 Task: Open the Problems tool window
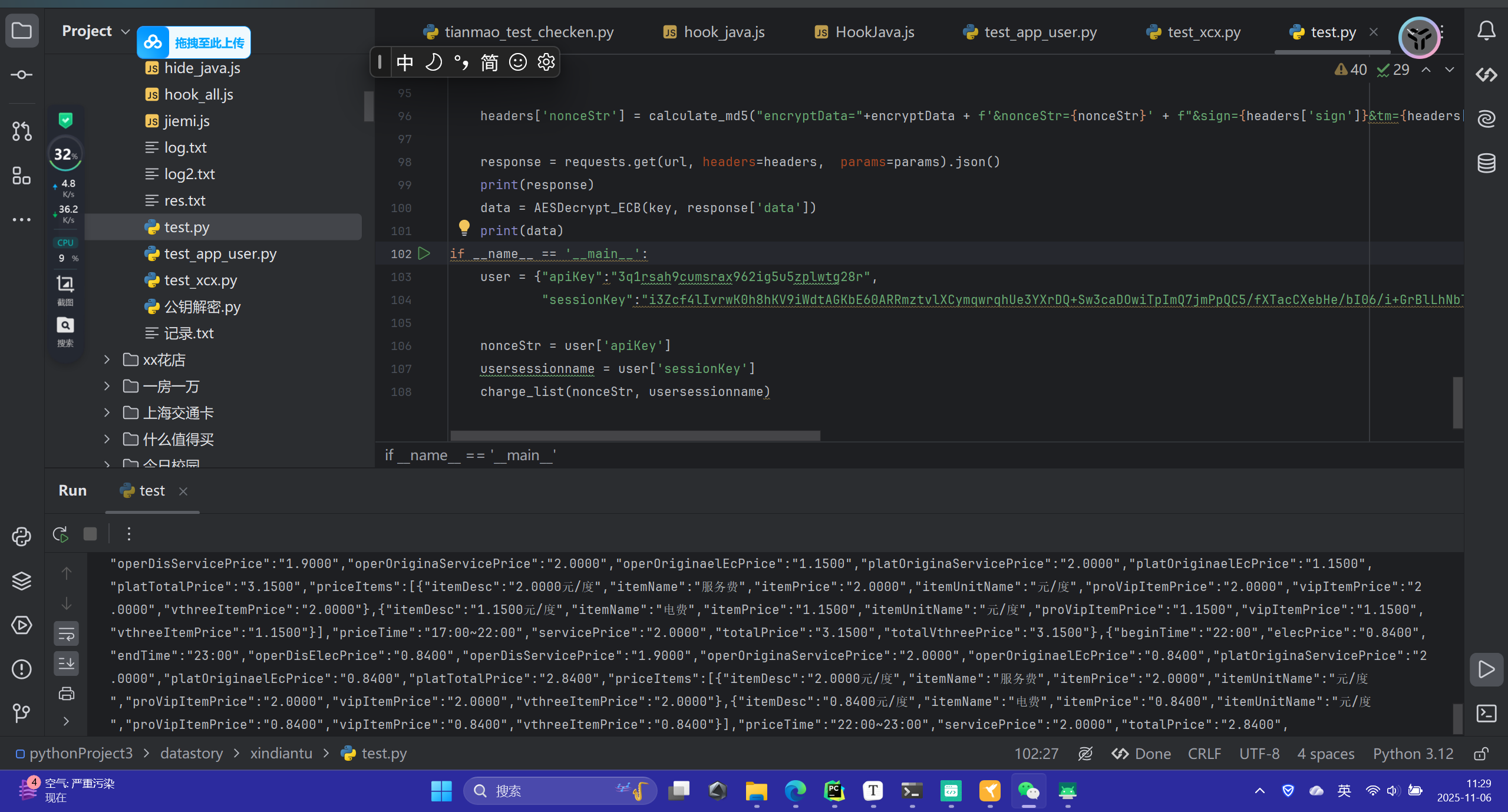click(22, 669)
